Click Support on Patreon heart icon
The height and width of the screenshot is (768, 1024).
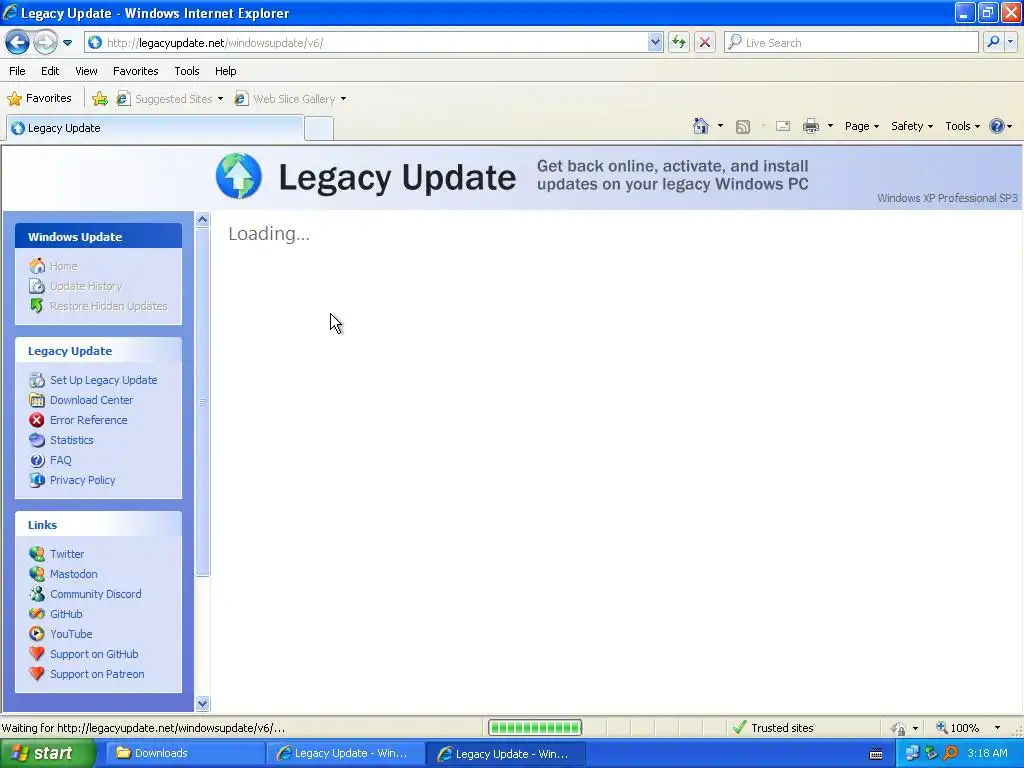(x=37, y=674)
